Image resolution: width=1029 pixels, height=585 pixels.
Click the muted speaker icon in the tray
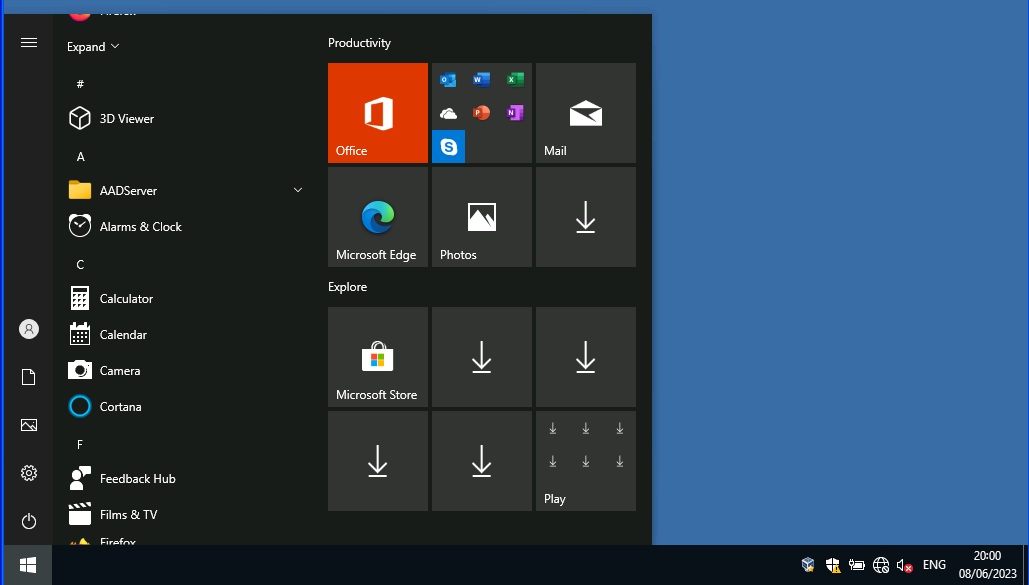(904, 565)
